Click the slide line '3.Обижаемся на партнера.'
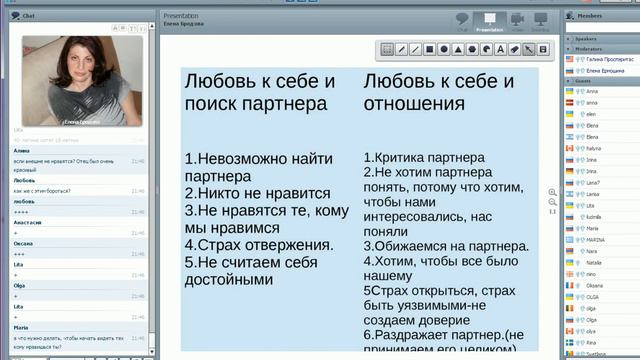 [x=446, y=247]
